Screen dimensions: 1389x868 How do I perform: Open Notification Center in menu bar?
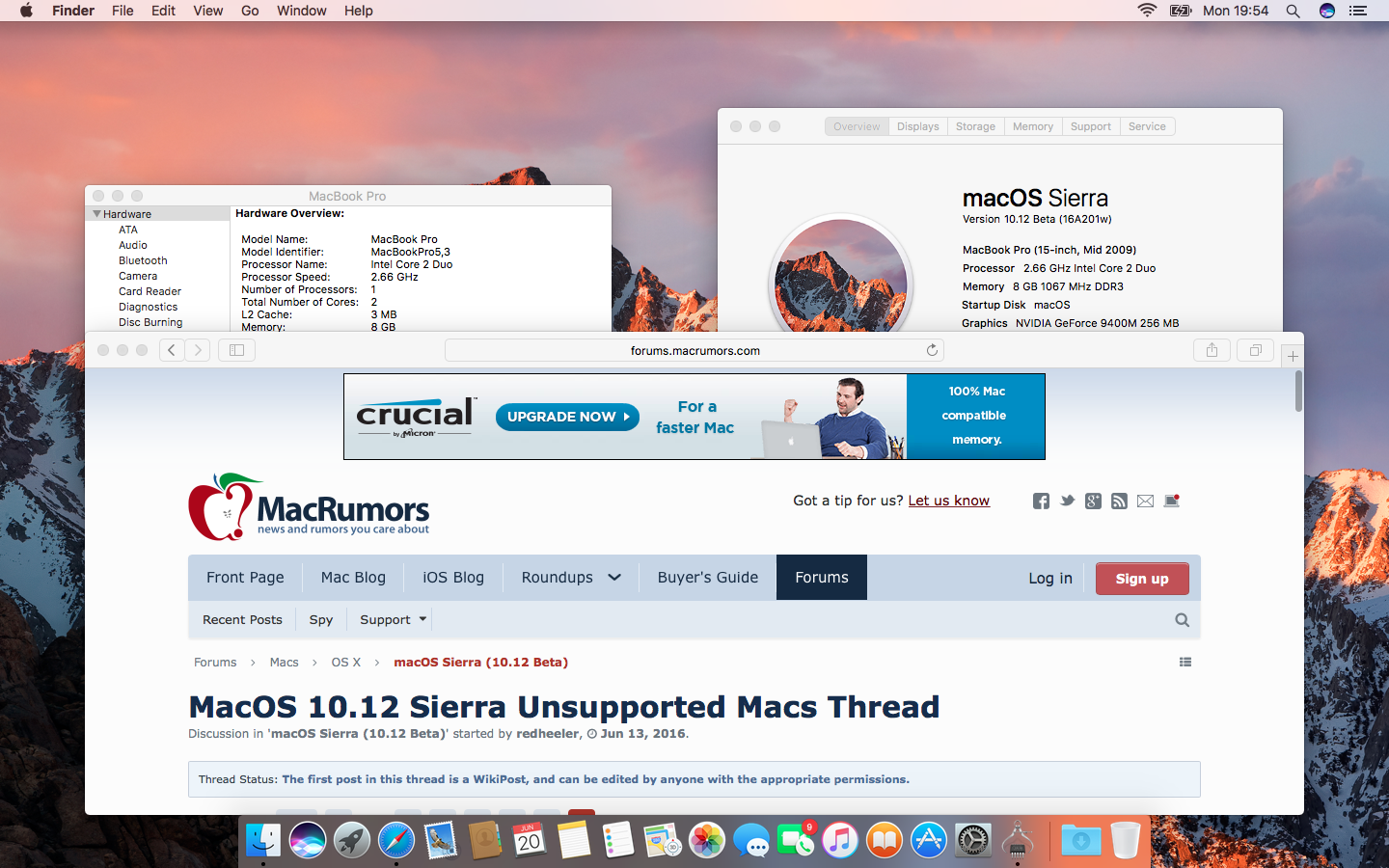[x=1358, y=11]
